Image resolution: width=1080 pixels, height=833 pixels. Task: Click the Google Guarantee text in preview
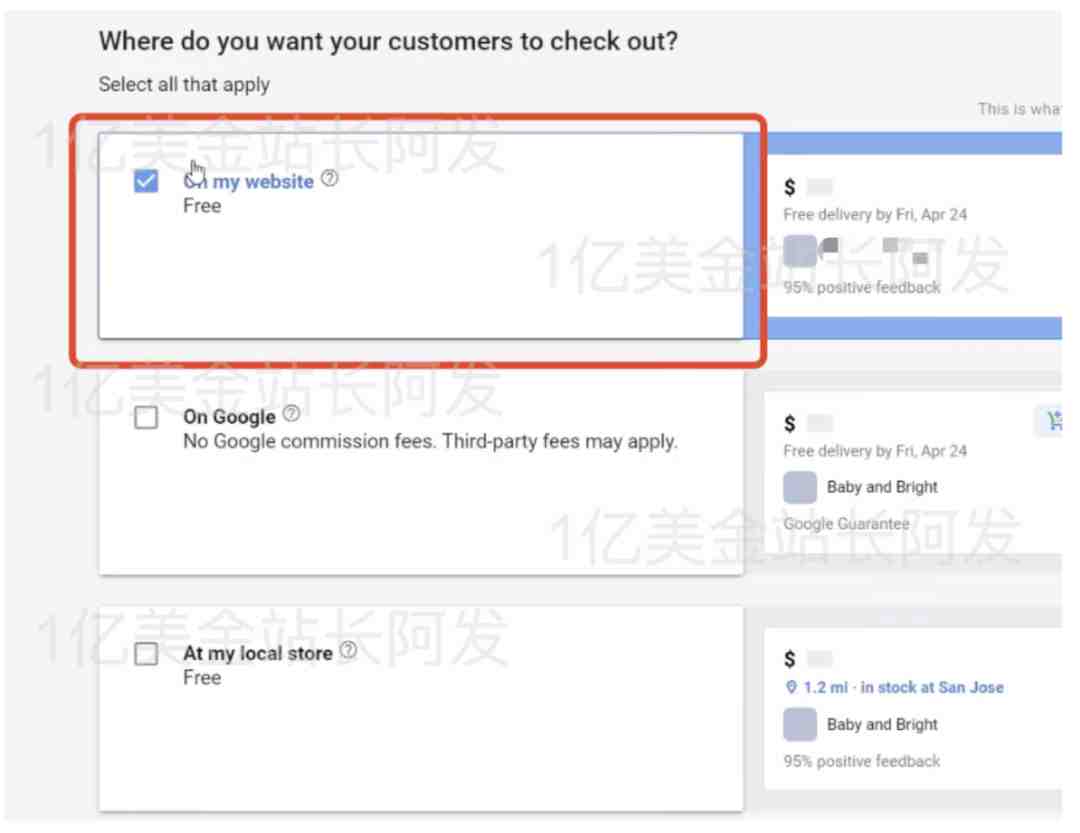(846, 524)
